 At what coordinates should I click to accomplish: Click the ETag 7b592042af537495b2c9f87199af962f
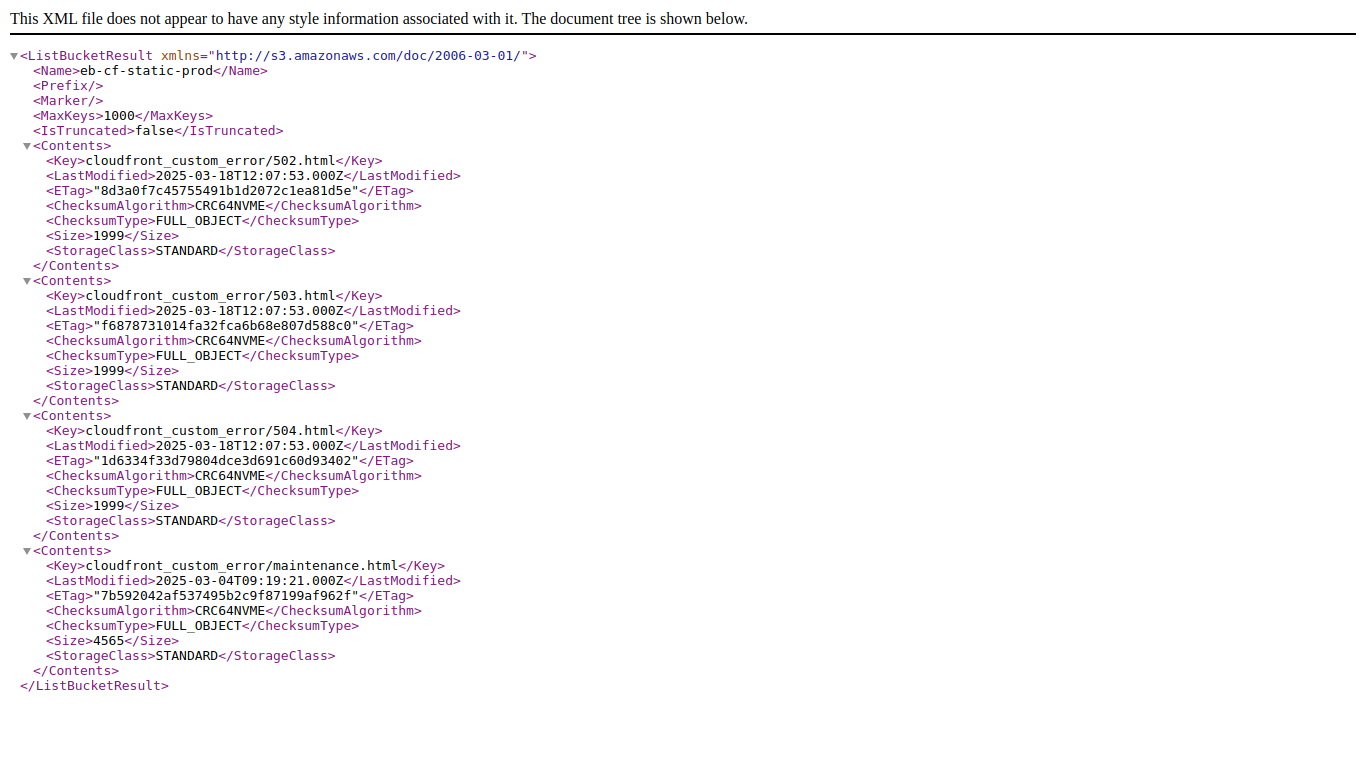click(x=225, y=596)
